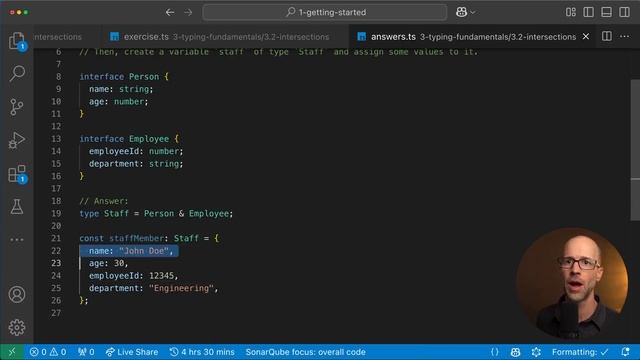Image resolution: width=640 pixels, height=360 pixels.
Task: Show additional views ellipsis in activity bar
Action: tap(17, 240)
